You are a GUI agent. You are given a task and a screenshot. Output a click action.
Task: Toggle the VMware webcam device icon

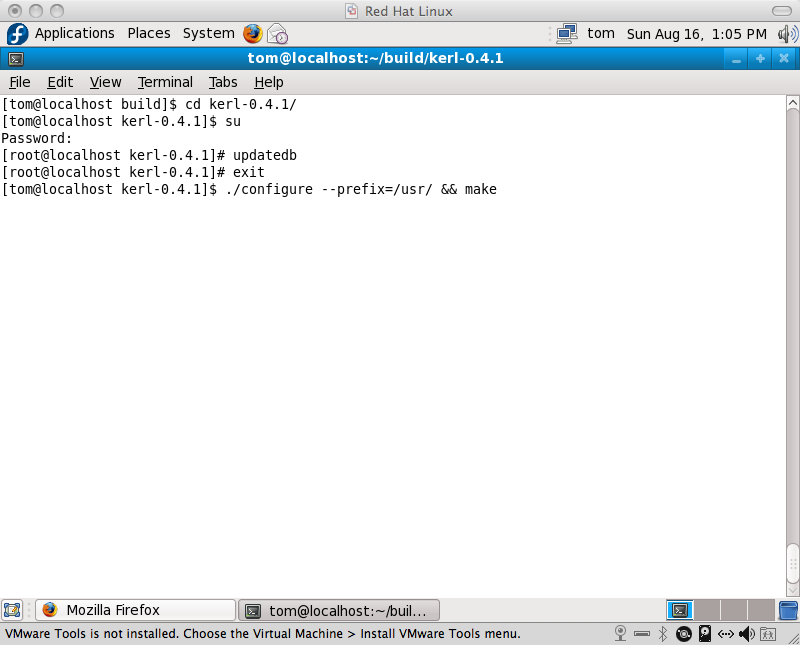[620, 634]
